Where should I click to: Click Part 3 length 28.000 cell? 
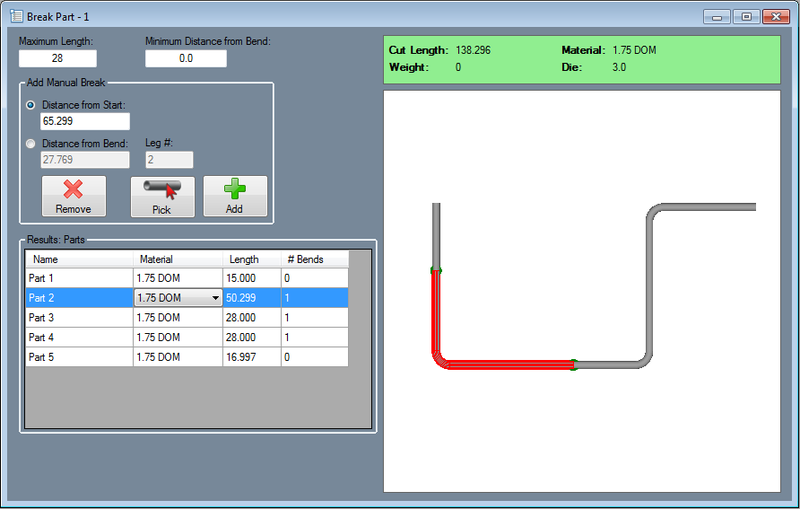[x=252, y=318]
